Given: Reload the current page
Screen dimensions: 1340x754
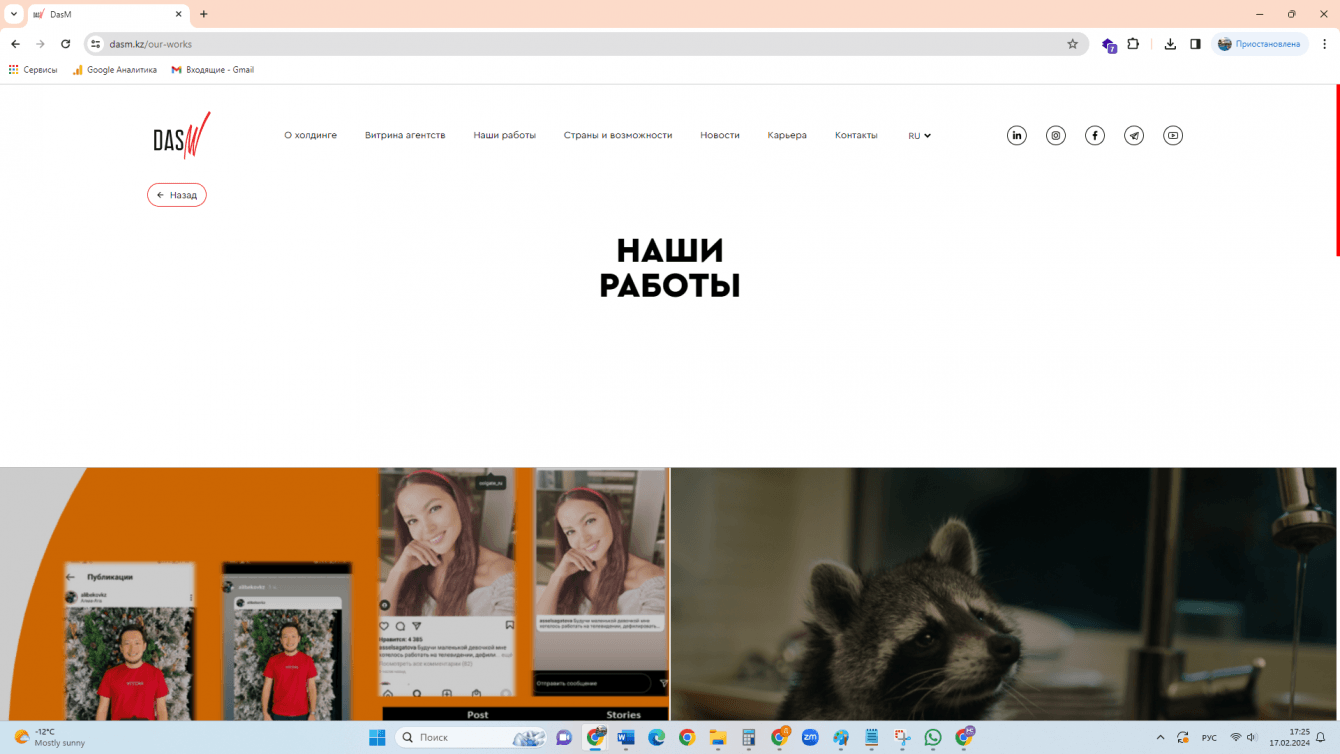Looking at the screenshot, I should click(x=66, y=44).
